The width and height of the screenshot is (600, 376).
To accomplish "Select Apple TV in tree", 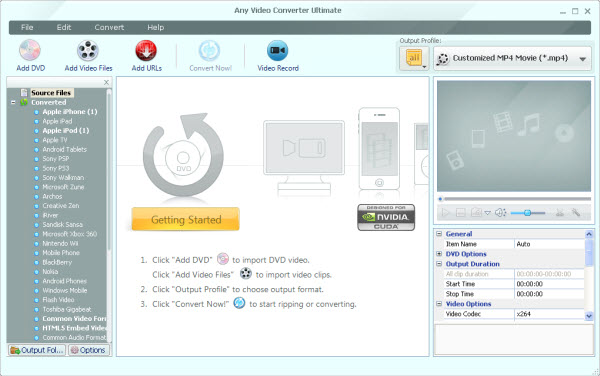I will [x=55, y=140].
